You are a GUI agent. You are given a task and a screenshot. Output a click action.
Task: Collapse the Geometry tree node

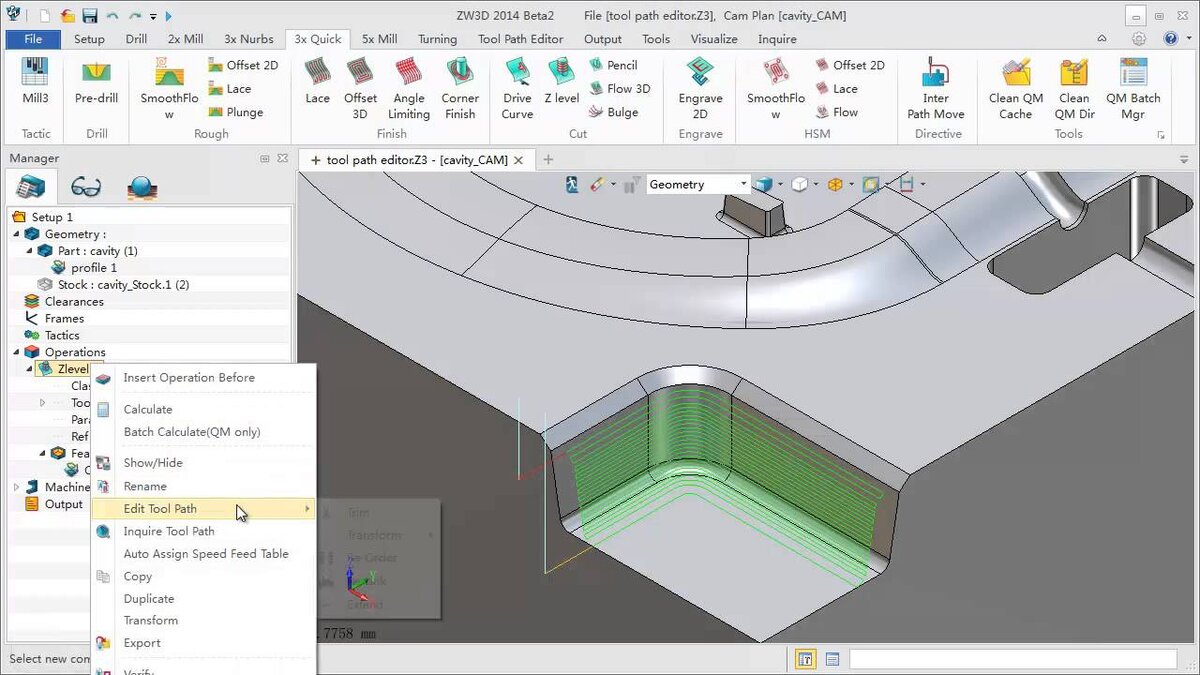pyautogui.click(x=17, y=234)
